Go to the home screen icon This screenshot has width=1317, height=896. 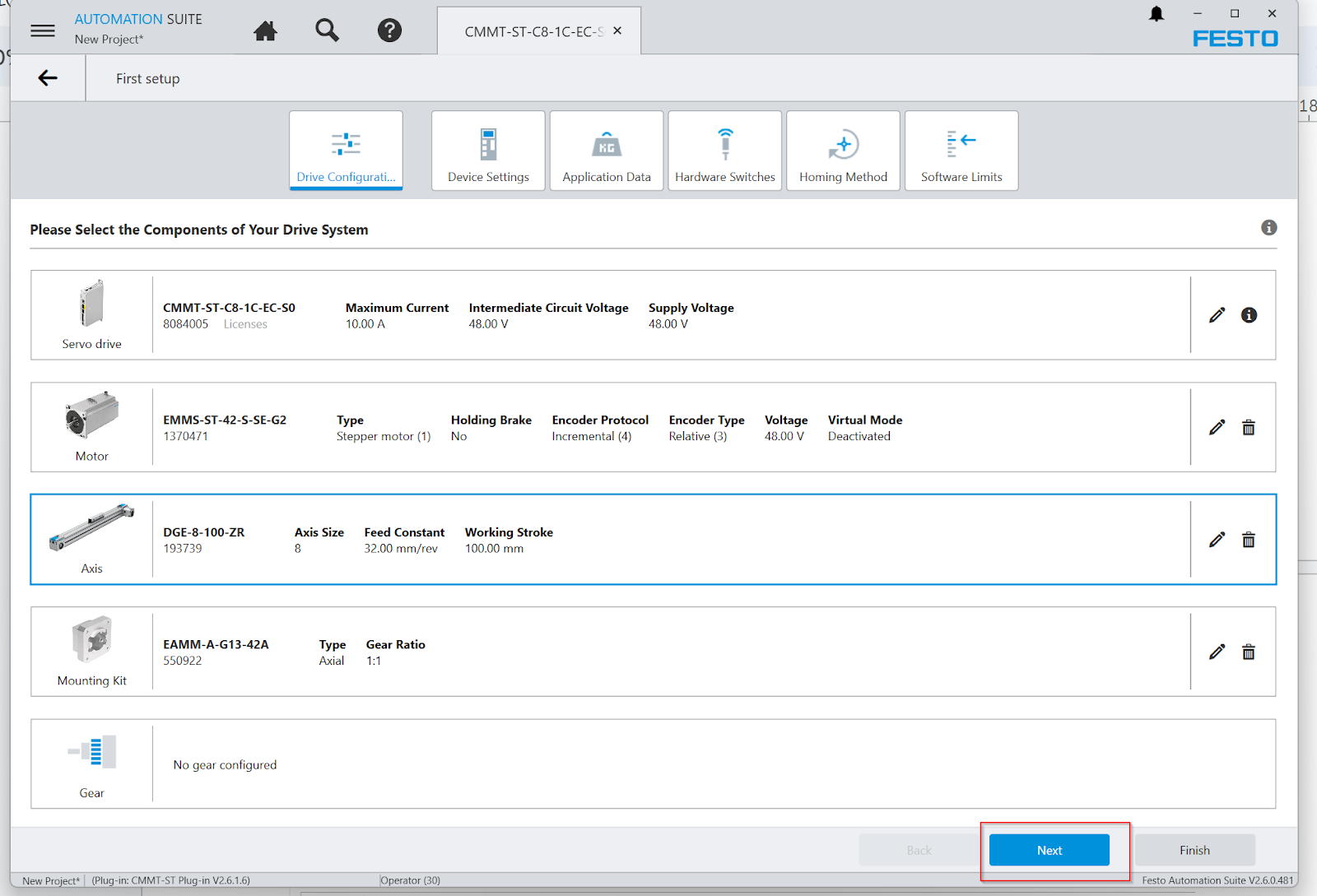[265, 30]
